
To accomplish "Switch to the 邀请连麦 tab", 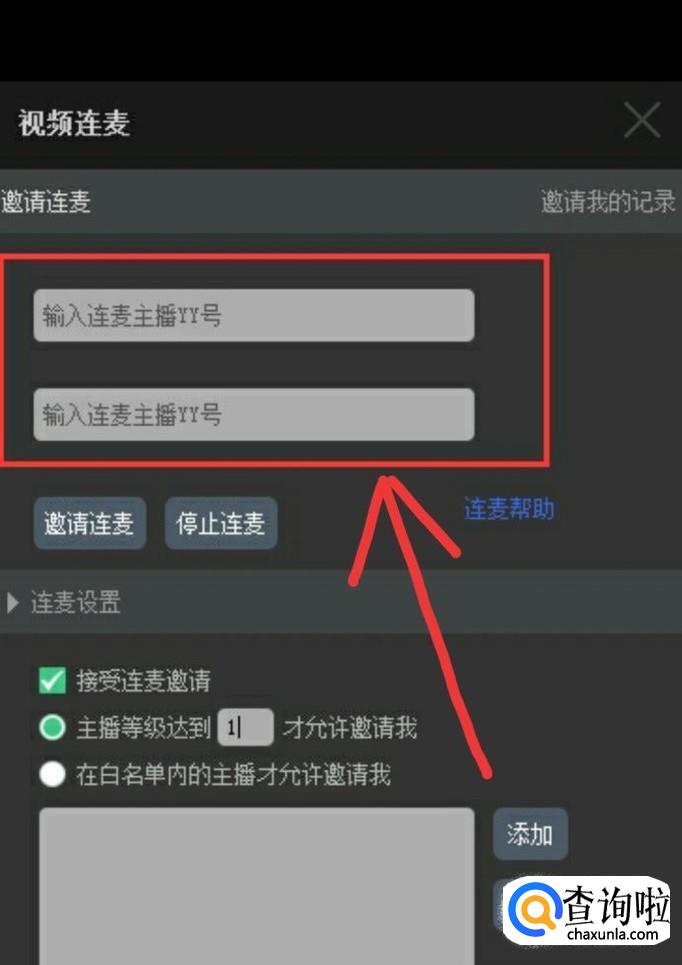I will pyautogui.click(x=46, y=202).
